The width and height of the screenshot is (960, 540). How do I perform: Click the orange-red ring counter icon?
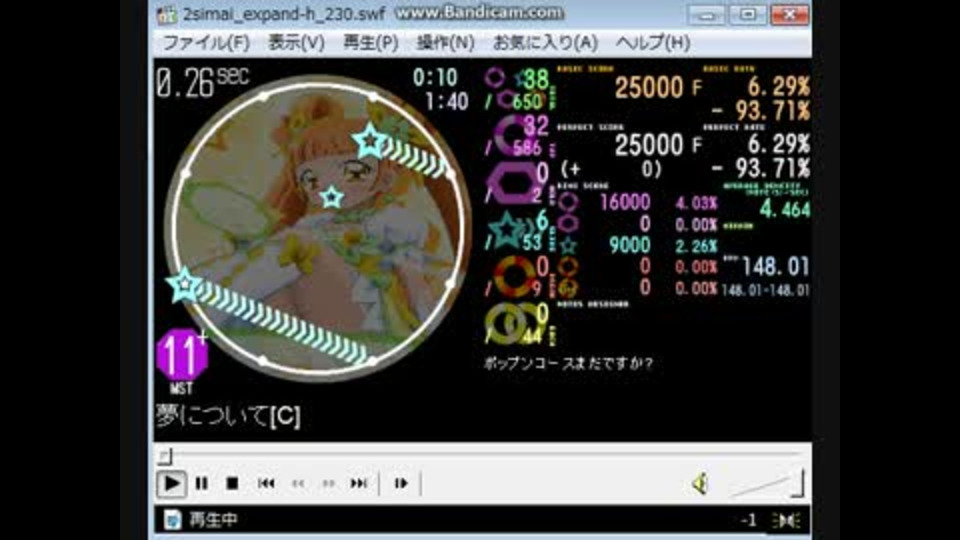click(x=513, y=276)
